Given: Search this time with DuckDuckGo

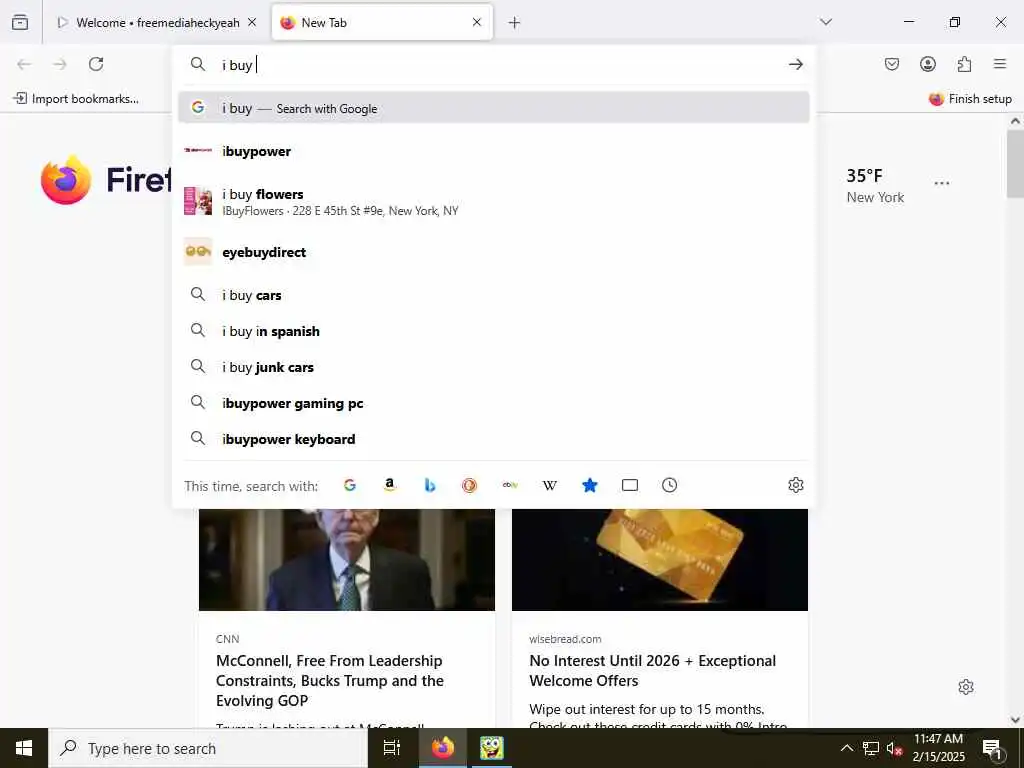Looking at the screenshot, I should pyautogui.click(x=470, y=485).
